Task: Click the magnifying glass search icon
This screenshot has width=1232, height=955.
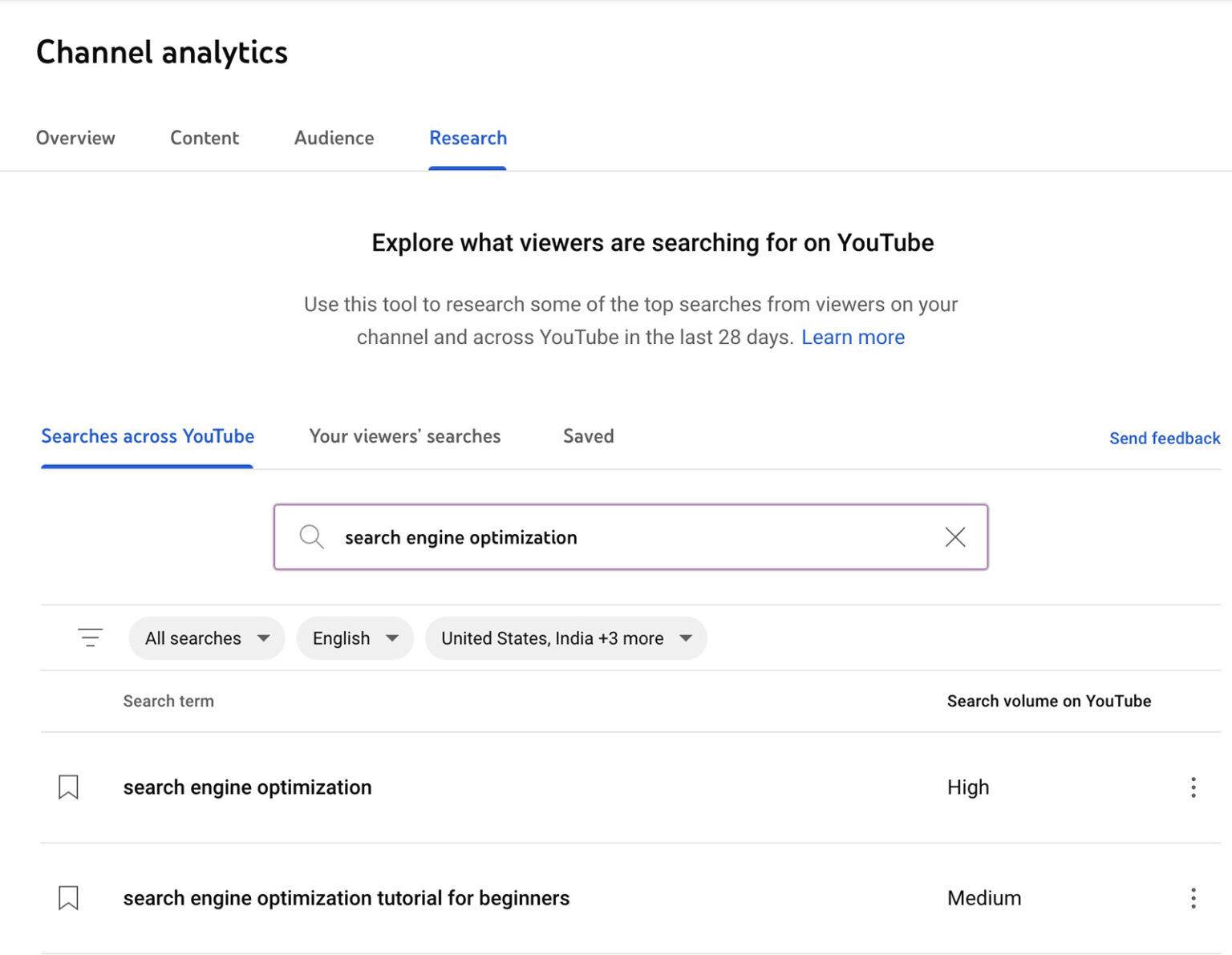Action: point(311,537)
